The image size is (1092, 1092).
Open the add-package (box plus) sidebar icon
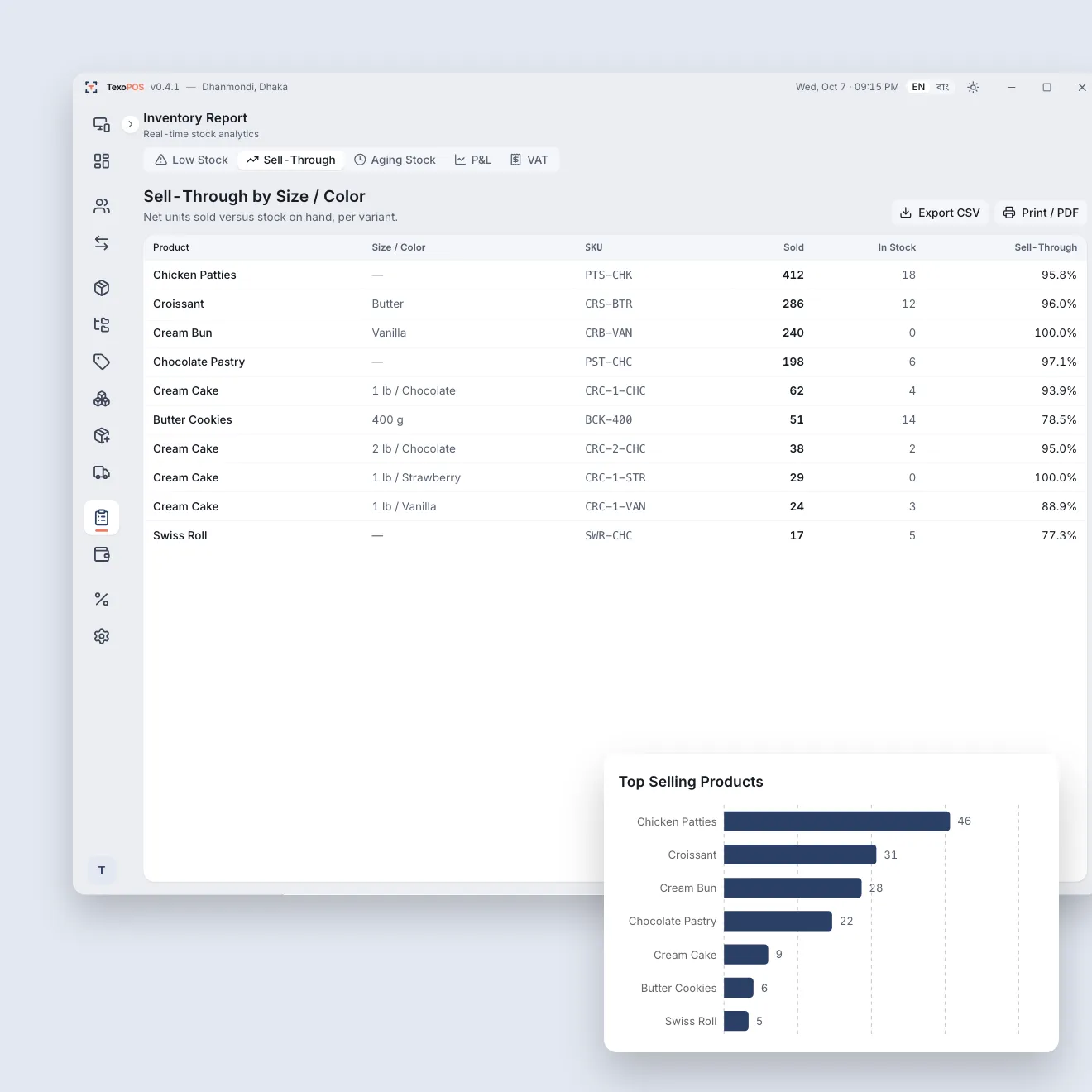[x=102, y=435]
